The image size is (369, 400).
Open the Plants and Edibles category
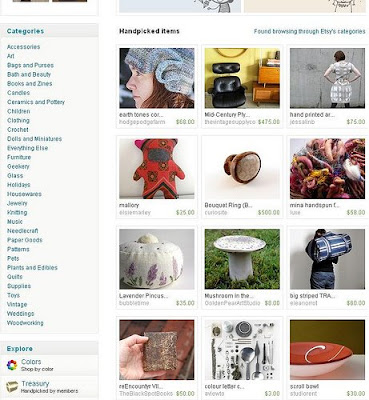pos(32,267)
